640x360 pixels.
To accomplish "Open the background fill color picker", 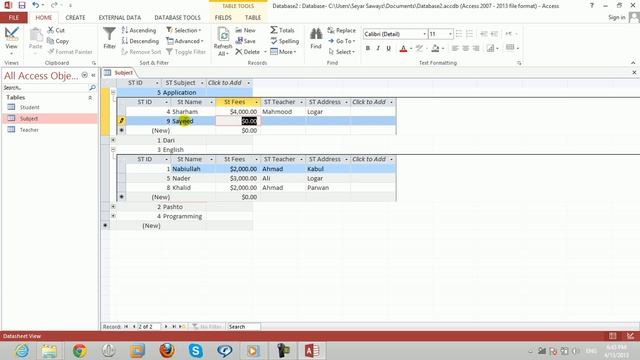I will pos(443,48).
